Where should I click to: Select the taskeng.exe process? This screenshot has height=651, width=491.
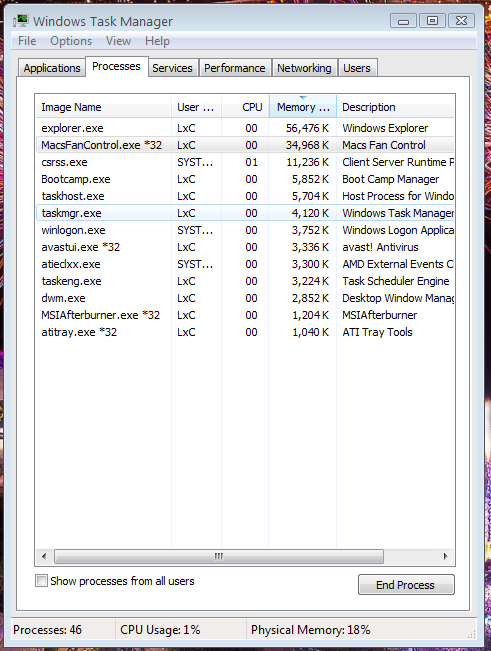(245, 281)
